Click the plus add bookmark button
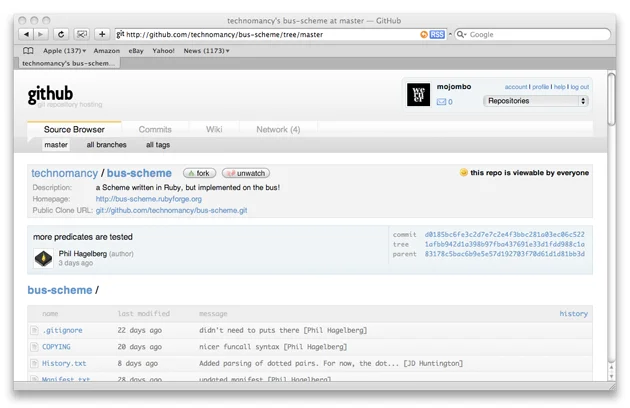Screen dimensions: 630x408 [102, 35]
